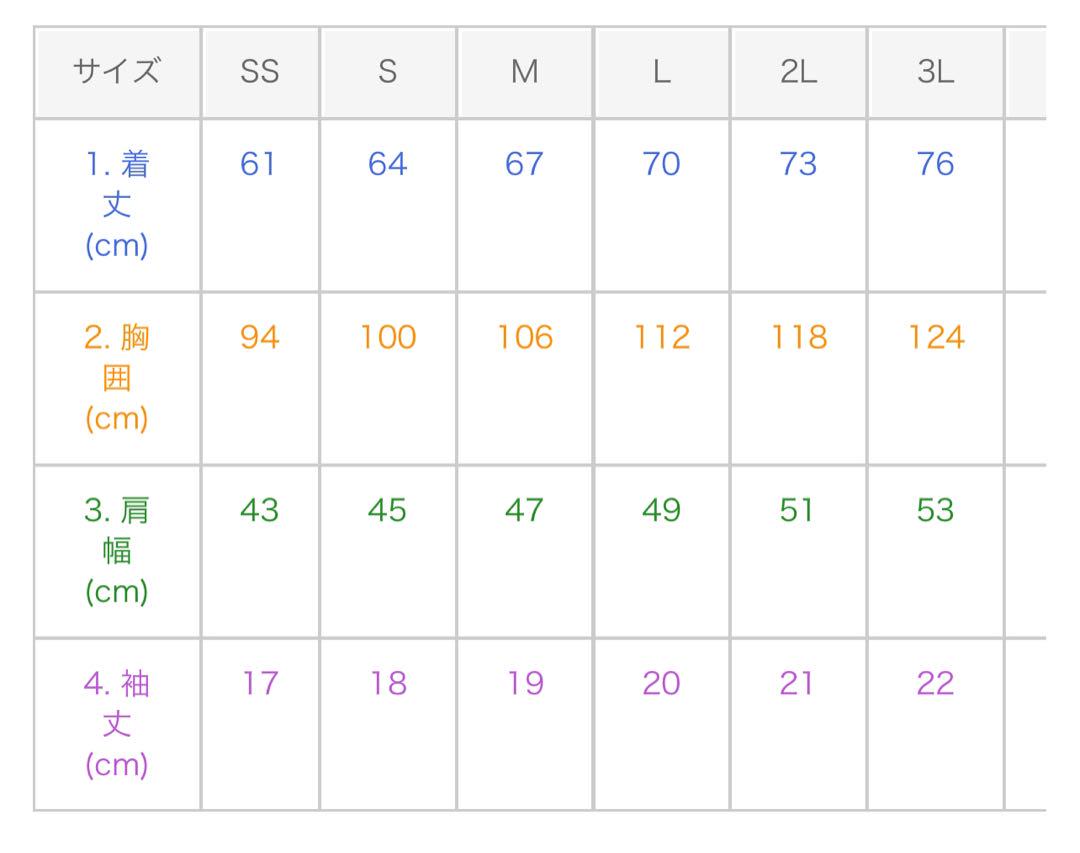Select the SS size column header
Viewport: 1080px width, 853px height.
pyautogui.click(x=260, y=72)
